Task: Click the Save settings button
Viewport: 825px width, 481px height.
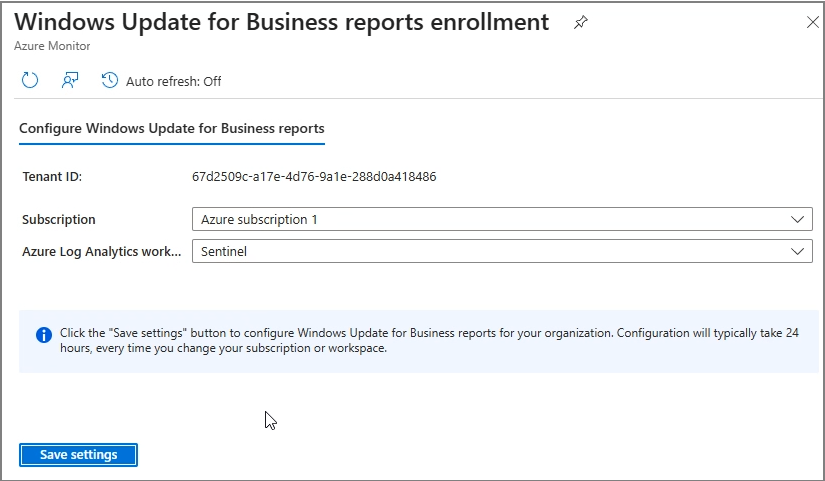Action: (78, 455)
